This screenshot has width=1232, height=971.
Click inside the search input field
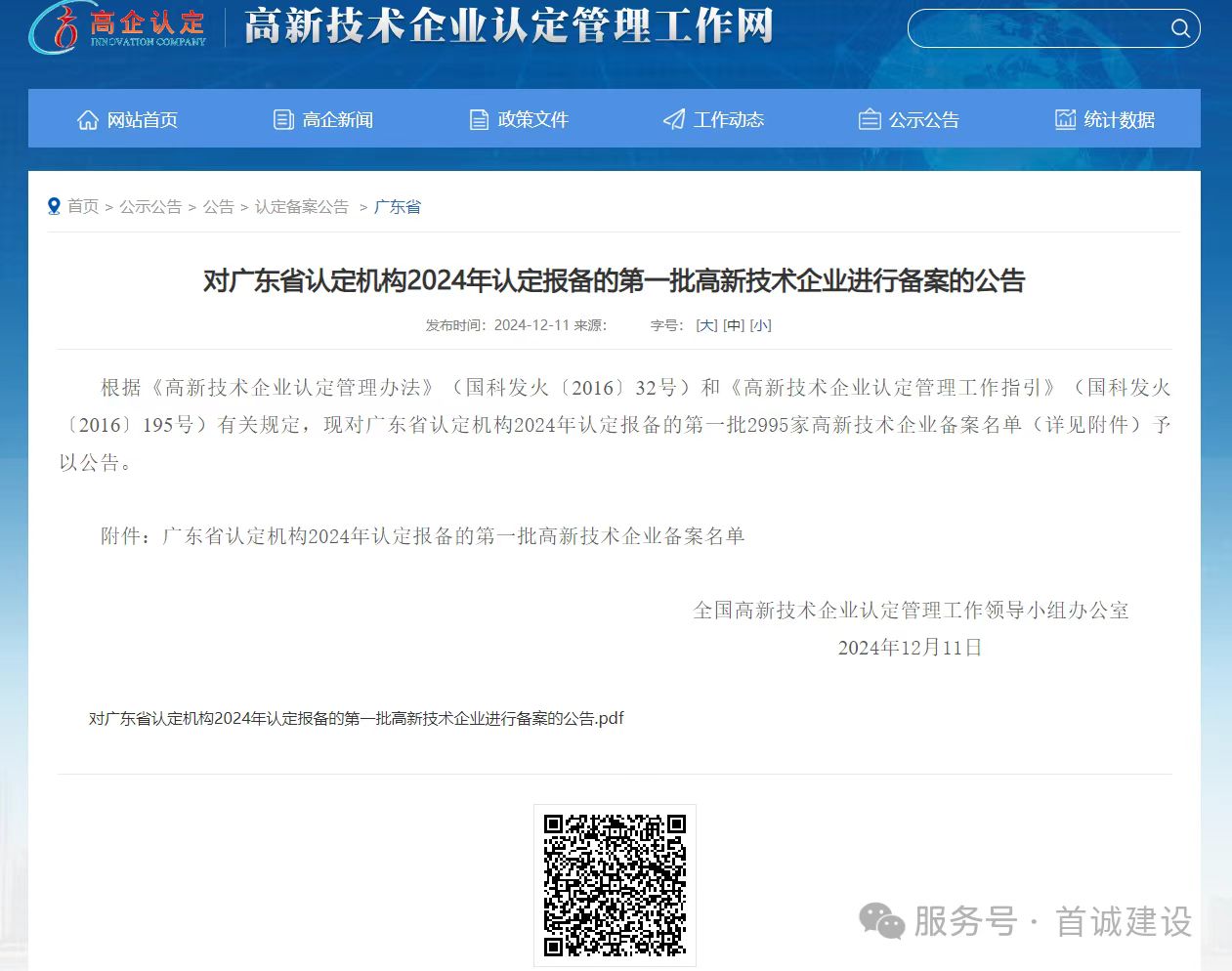(x=1036, y=28)
